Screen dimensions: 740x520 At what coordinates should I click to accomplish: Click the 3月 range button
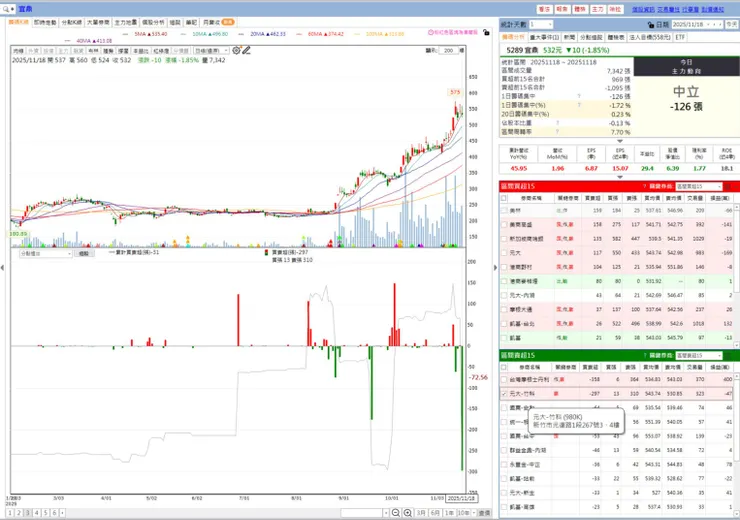tap(421, 513)
